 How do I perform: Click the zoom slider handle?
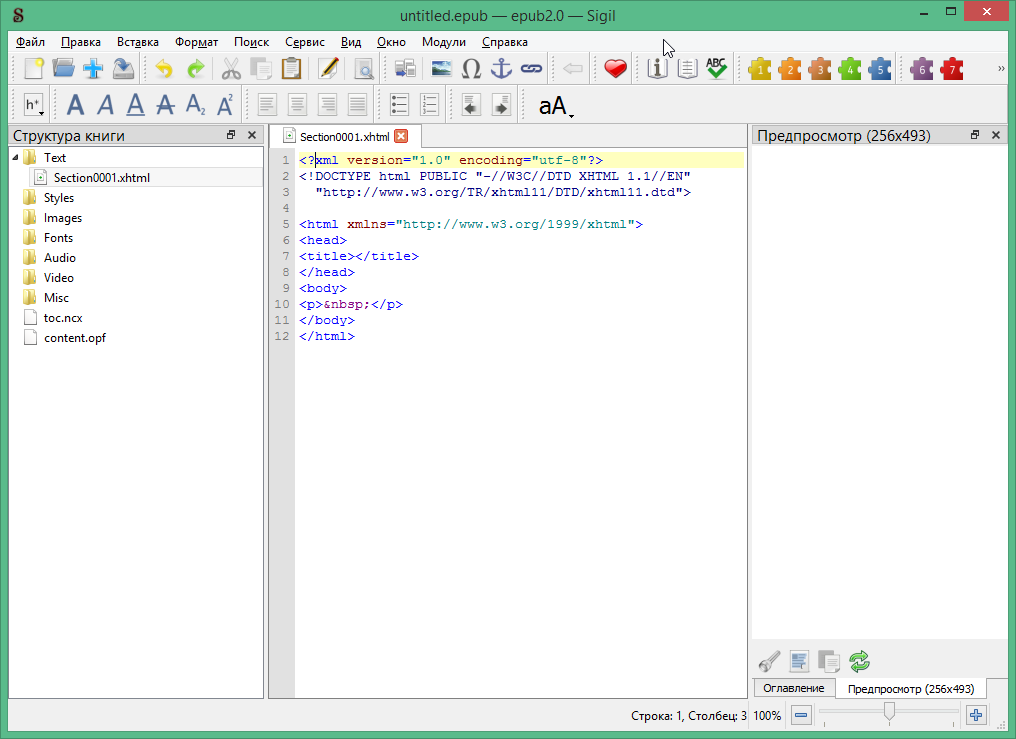888,712
